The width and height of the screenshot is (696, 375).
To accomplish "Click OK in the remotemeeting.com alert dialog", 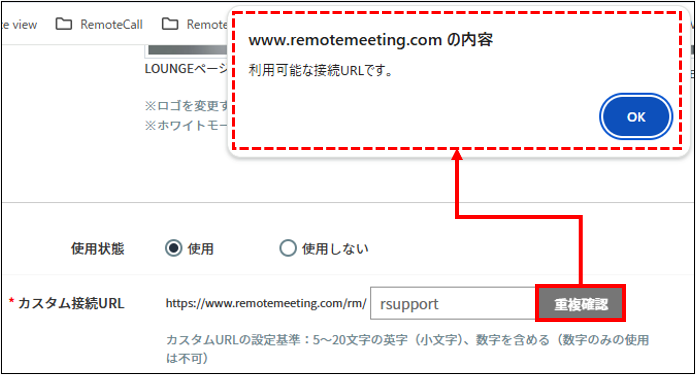I will click(x=636, y=117).
